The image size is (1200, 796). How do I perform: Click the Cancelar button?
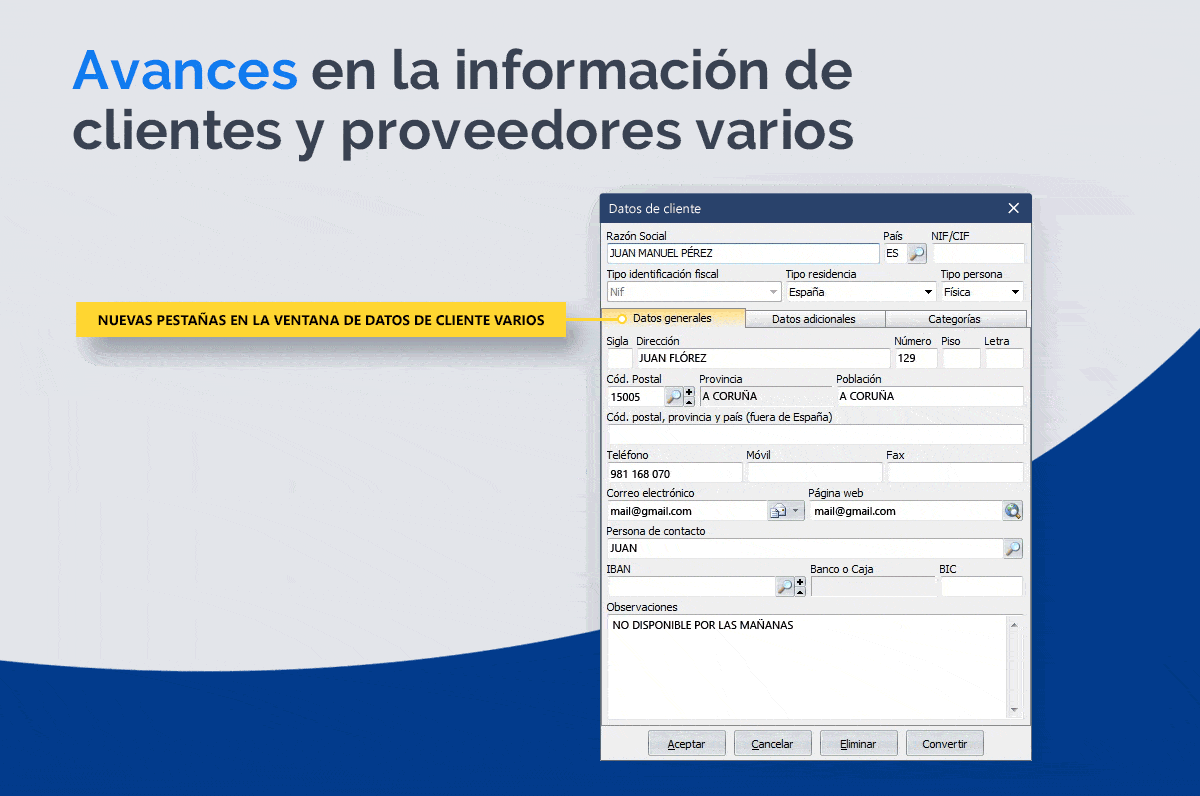point(772,744)
